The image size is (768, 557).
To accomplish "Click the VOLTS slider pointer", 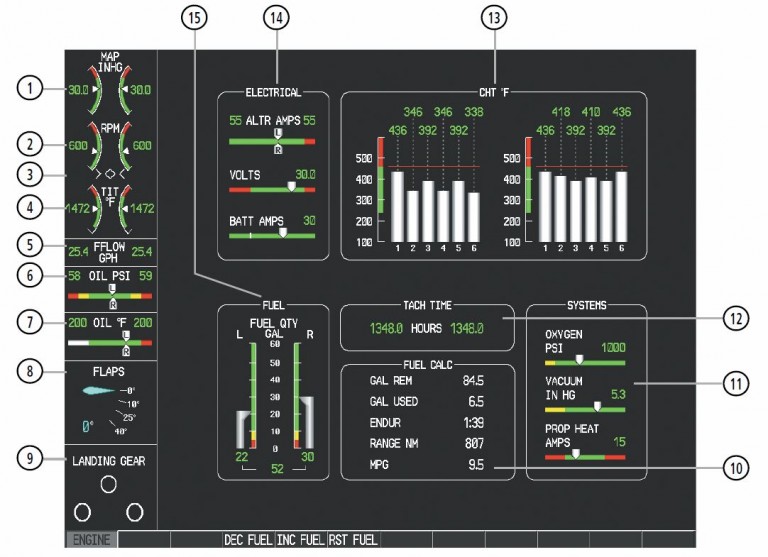I will [291, 186].
